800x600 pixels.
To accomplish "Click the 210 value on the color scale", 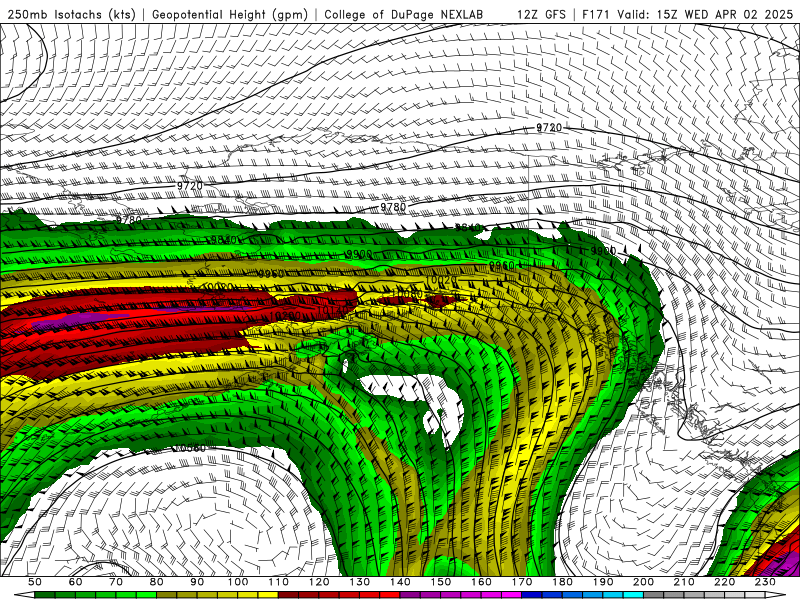I will [x=684, y=582].
